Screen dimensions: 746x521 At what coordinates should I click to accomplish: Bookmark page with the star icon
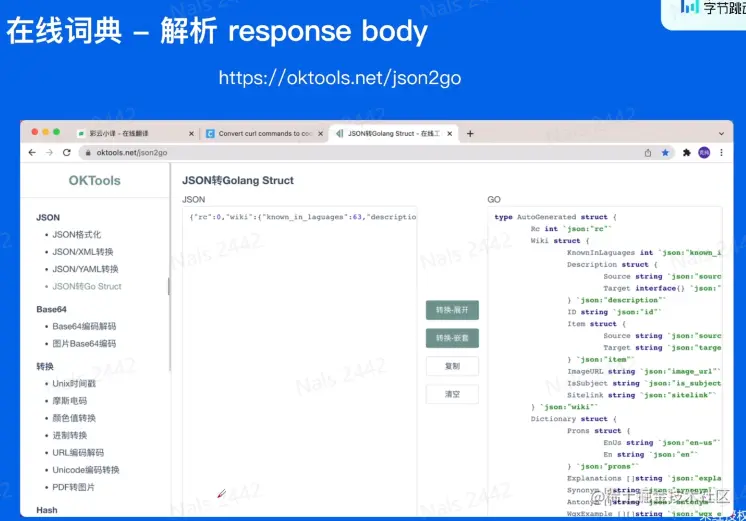665,153
